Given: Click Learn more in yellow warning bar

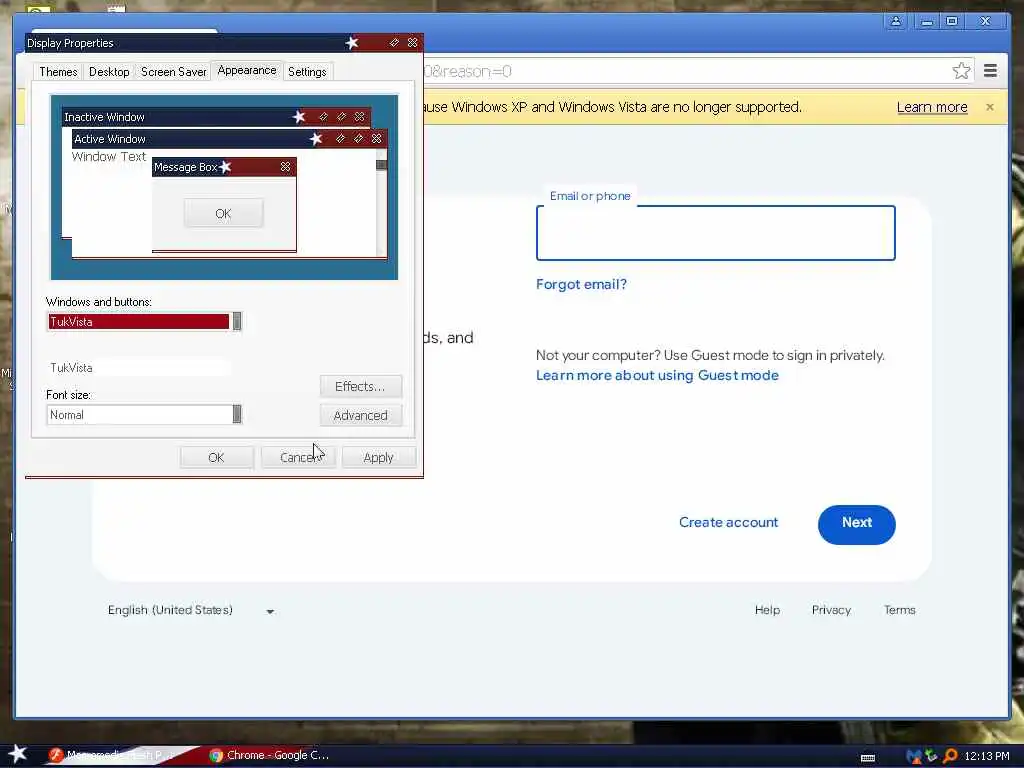Looking at the screenshot, I should pos(932,107).
